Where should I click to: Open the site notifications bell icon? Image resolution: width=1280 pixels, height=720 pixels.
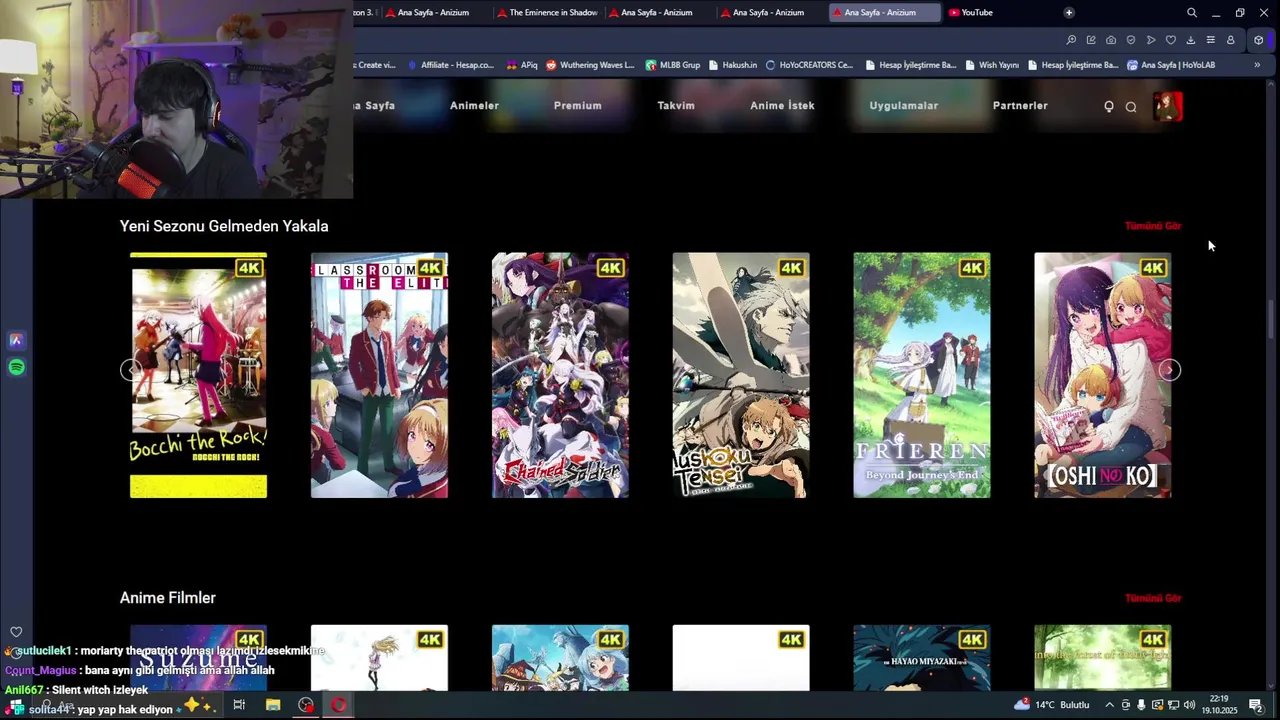click(x=1109, y=106)
